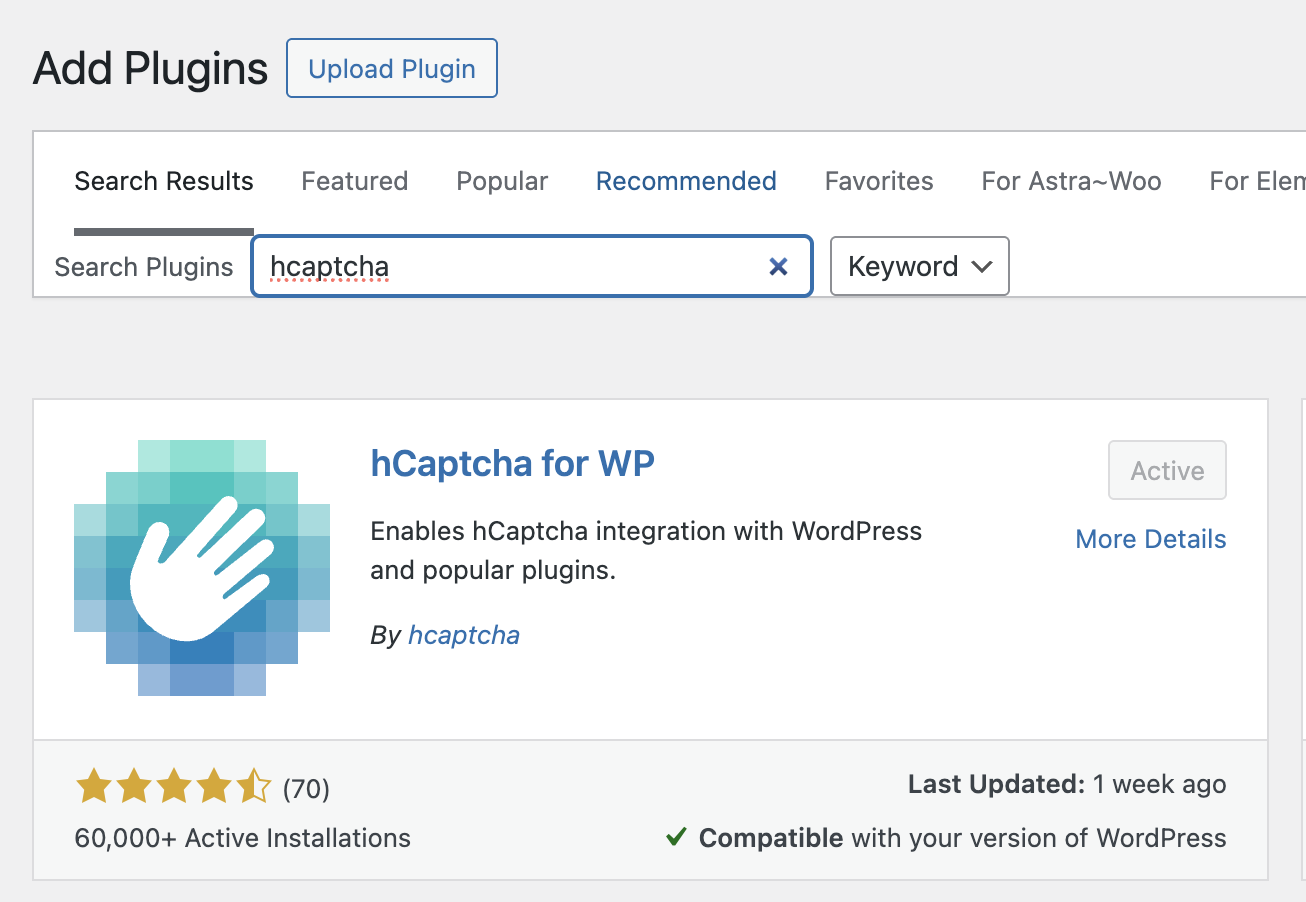1306x902 pixels.
Task: Clear the search box using the X icon
Action: click(778, 266)
